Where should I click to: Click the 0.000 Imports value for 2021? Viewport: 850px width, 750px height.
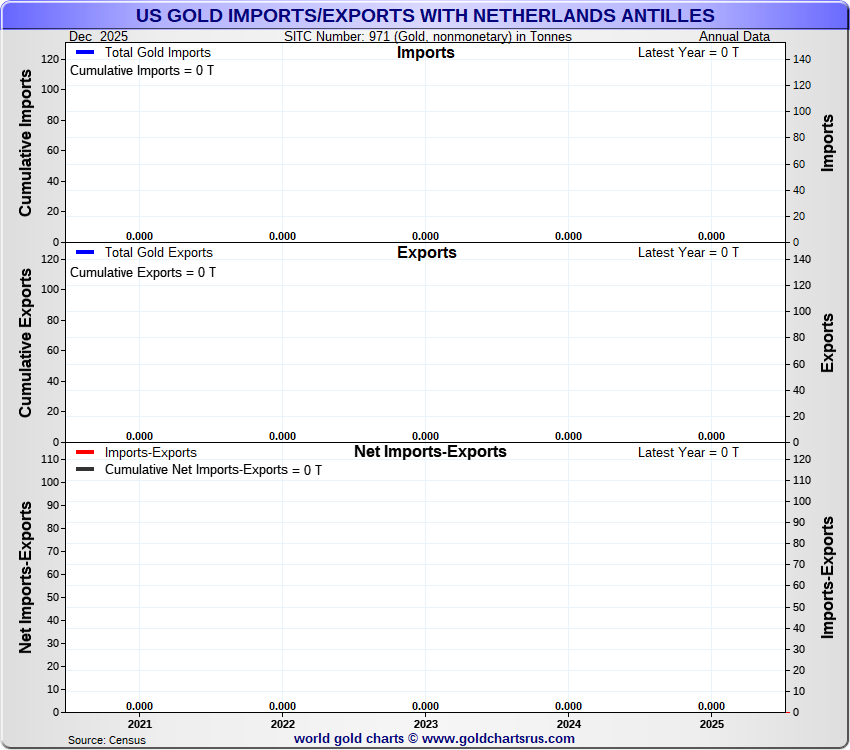[140, 236]
